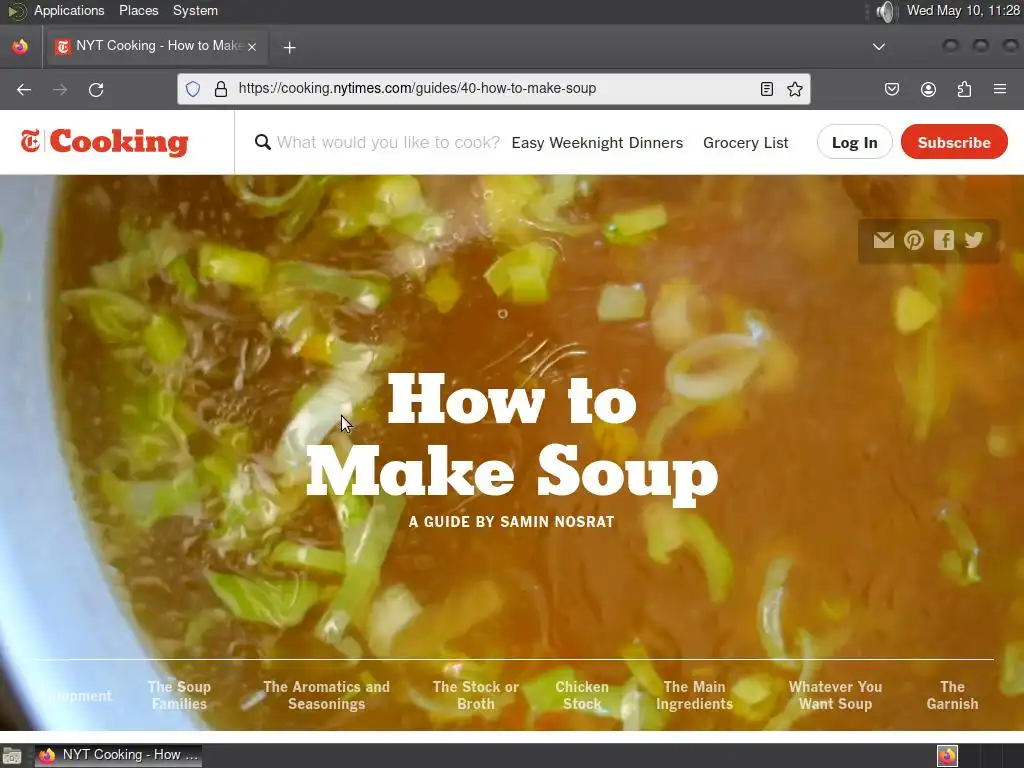Share the guide on Twitter
1024x768 pixels.
[x=974, y=240]
